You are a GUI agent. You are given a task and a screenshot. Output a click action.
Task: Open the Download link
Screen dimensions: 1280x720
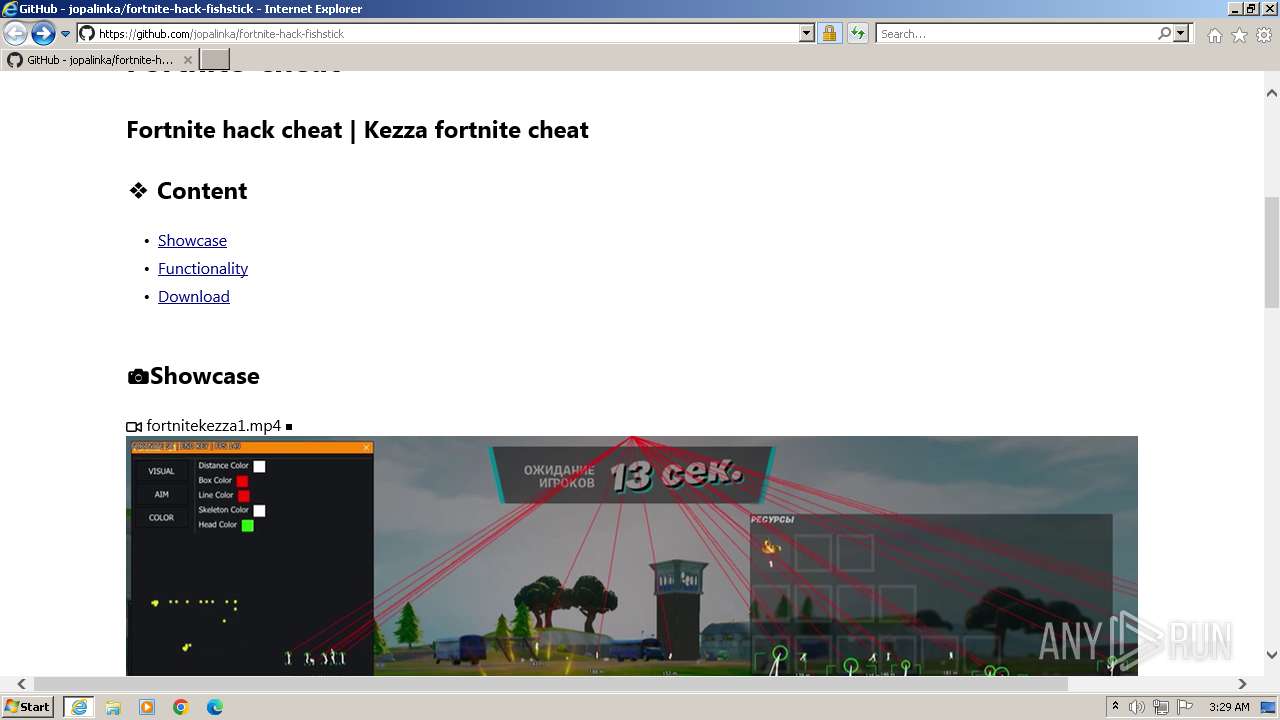tap(194, 296)
